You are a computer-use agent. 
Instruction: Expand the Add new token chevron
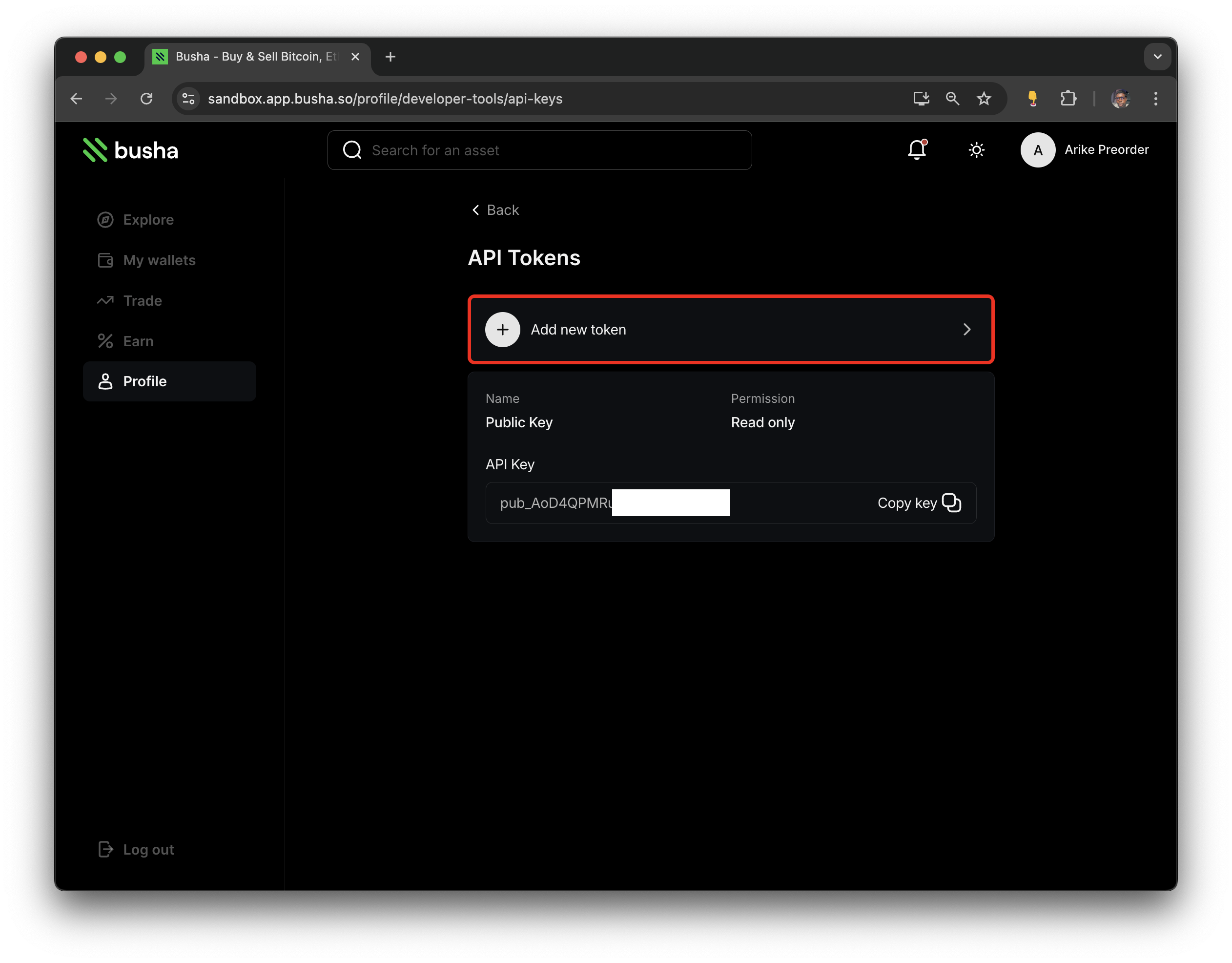click(967, 329)
